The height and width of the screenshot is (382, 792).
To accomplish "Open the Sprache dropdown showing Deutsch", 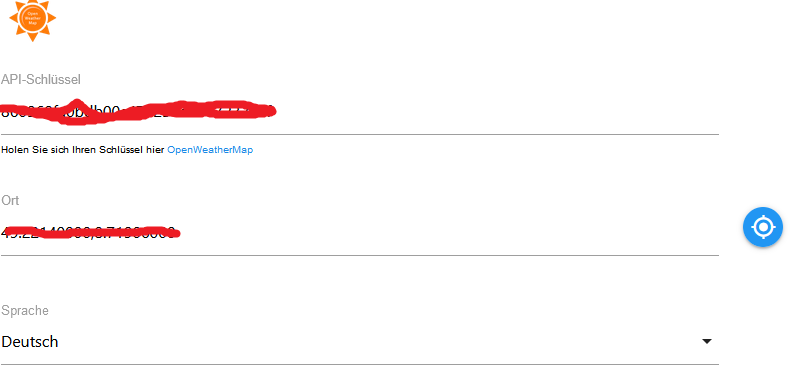I will pos(360,342).
